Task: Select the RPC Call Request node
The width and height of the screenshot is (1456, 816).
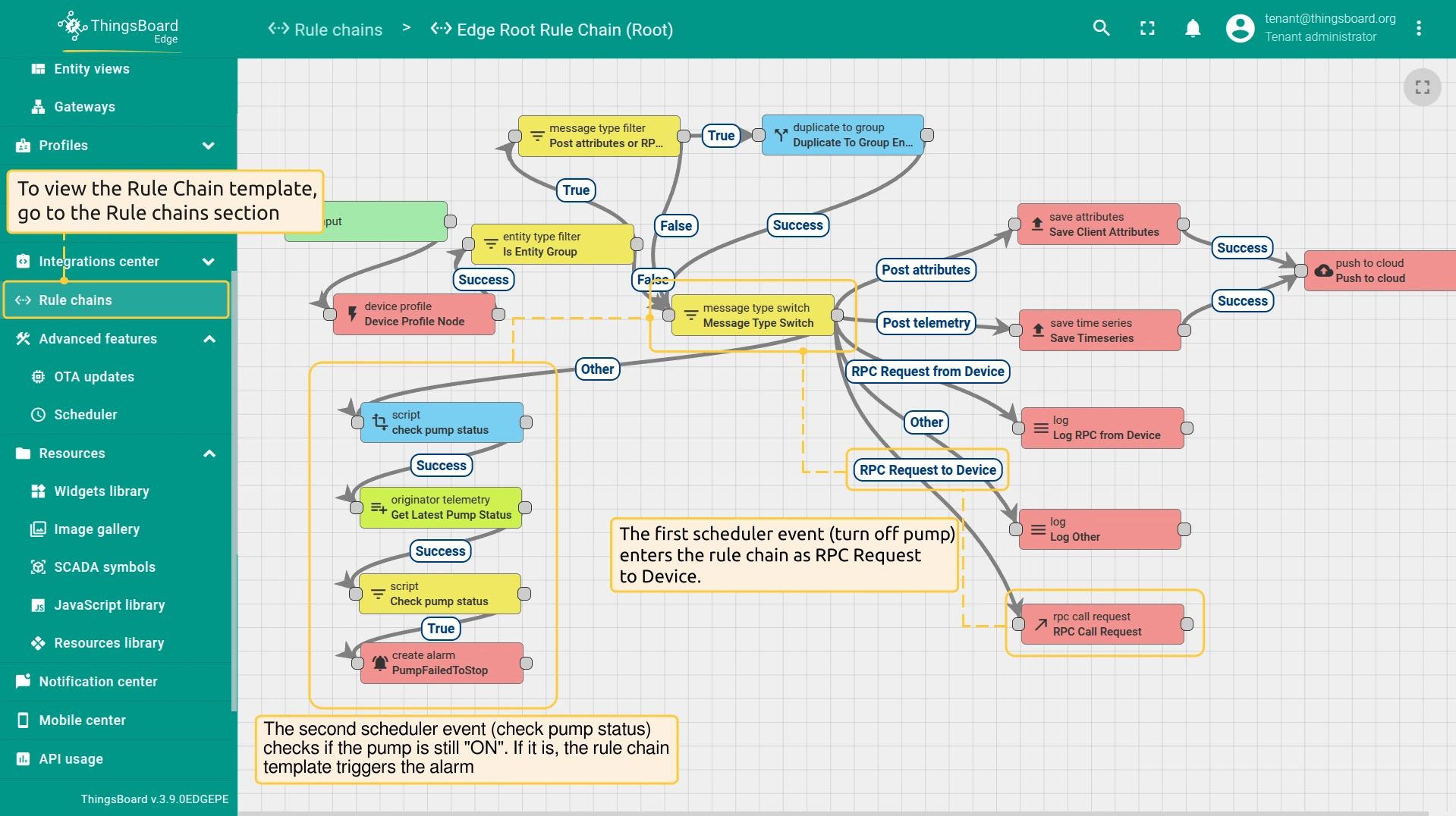Action: pyautogui.click(x=1102, y=624)
